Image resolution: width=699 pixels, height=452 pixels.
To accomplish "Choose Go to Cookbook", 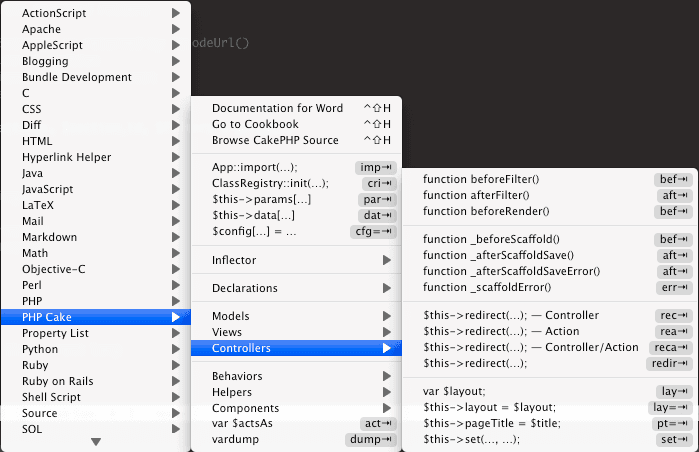I will 296,124.
